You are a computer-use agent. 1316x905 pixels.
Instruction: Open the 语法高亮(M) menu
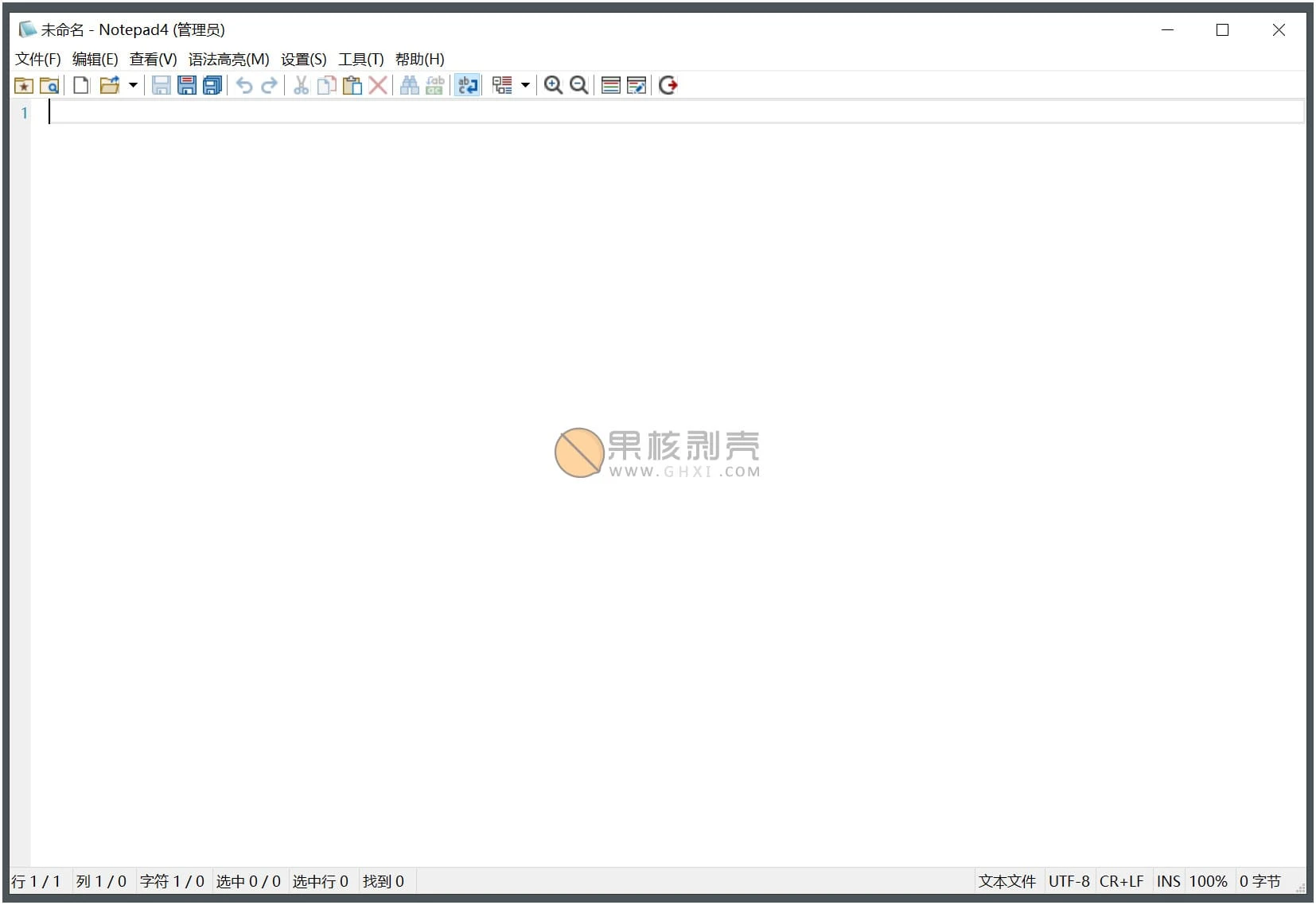click(x=229, y=59)
